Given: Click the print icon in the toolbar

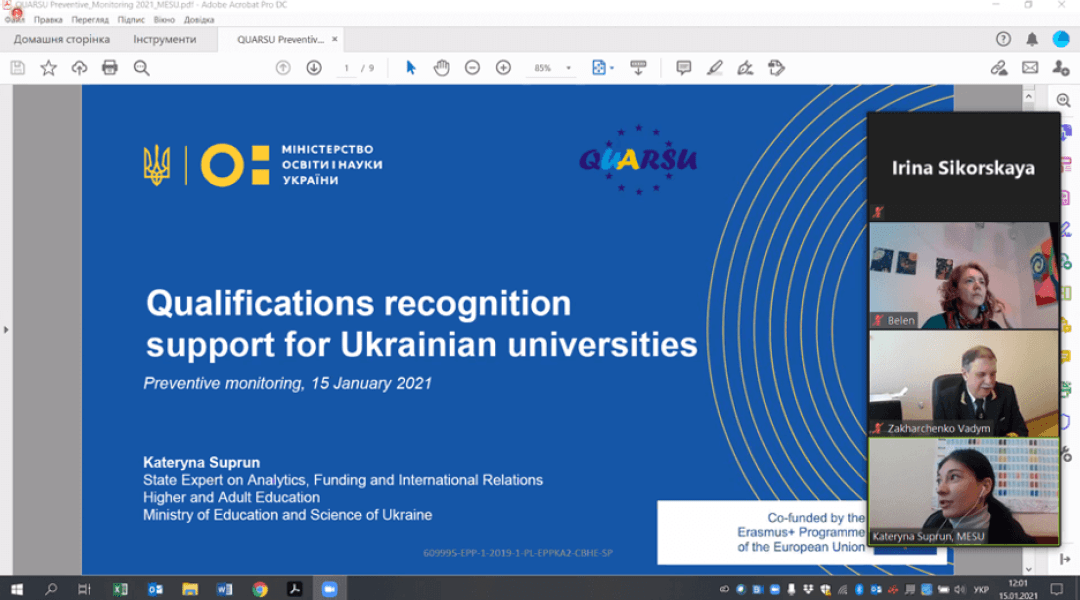Looking at the screenshot, I should point(110,68).
